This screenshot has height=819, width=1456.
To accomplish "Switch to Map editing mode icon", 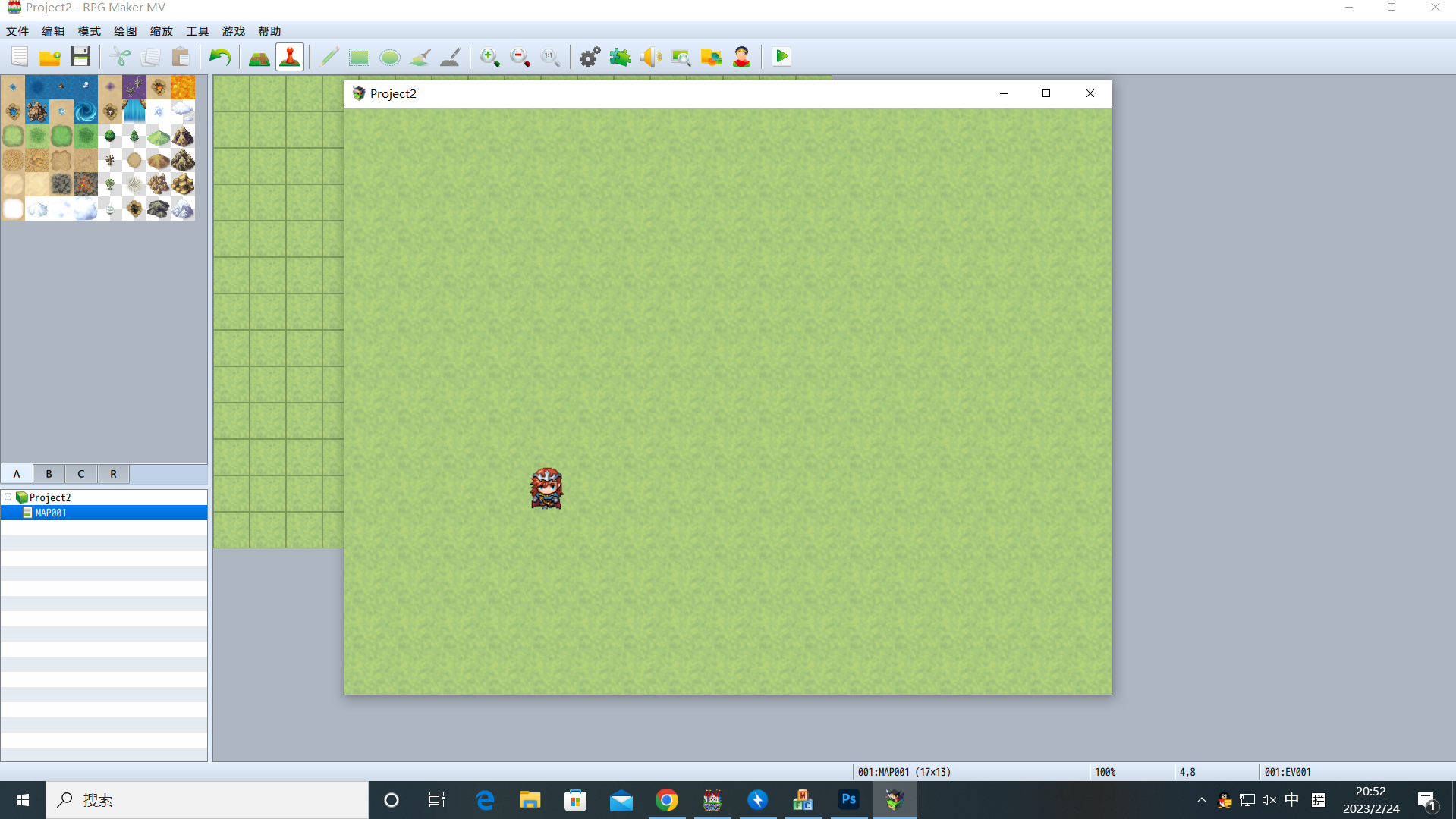I will pos(259,57).
